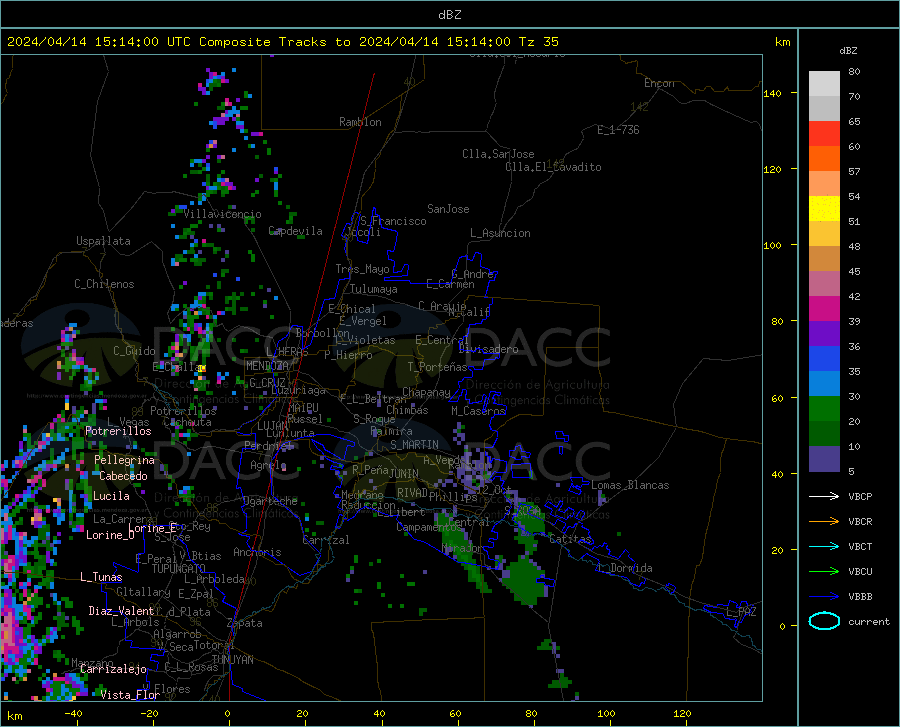Image resolution: width=900 pixels, height=727 pixels.
Task: Click the 140 km tick on vertical axis
Action: [772, 93]
